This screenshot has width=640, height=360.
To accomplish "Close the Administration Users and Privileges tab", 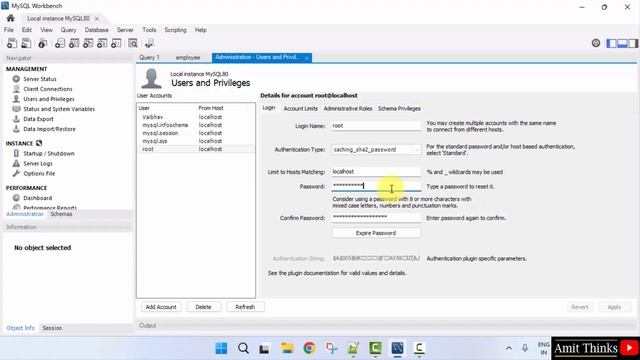I will 307,58.
